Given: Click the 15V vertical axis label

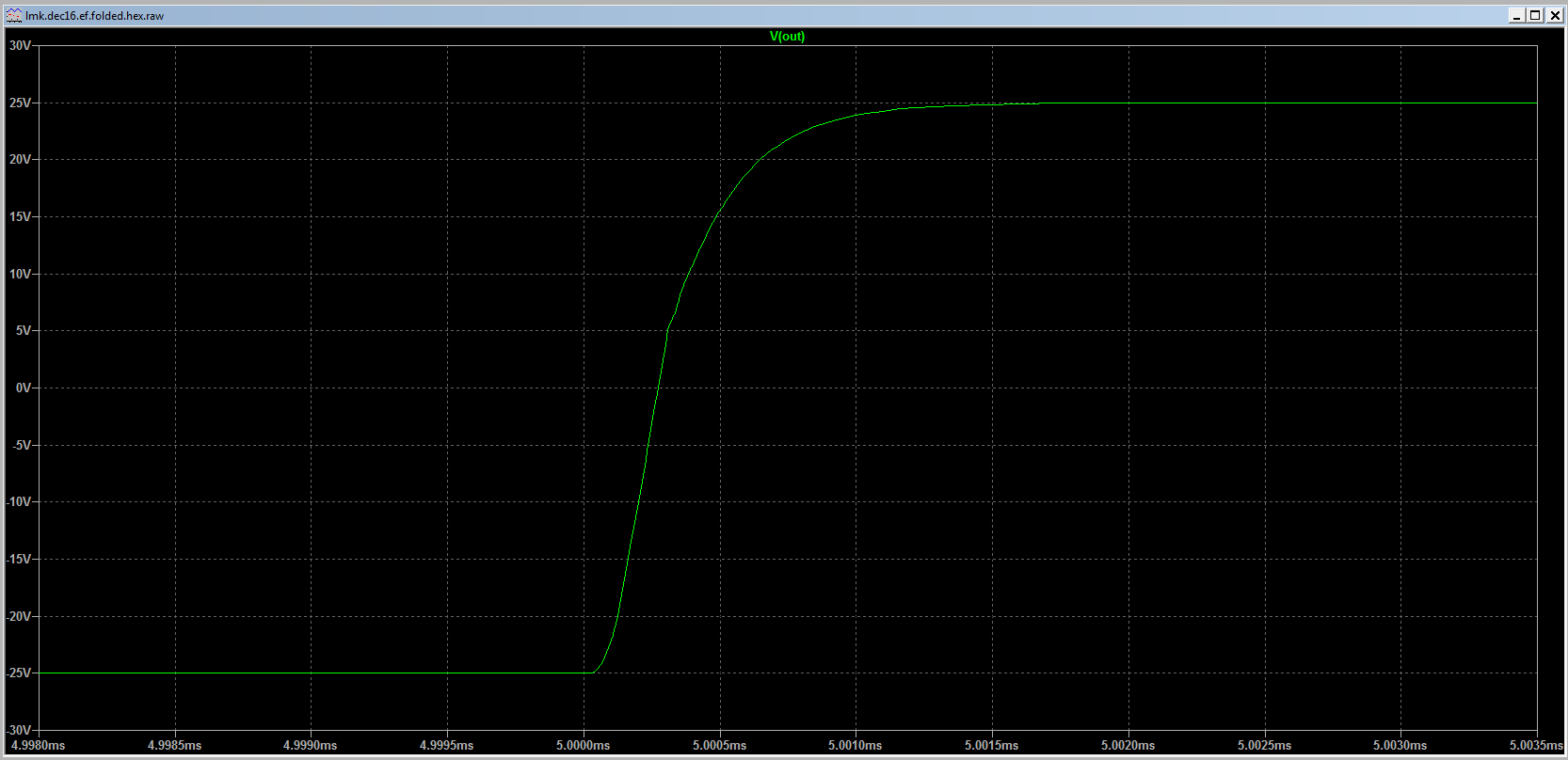Looking at the screenshot, I should pyautogui.click(x=20, y=216).
